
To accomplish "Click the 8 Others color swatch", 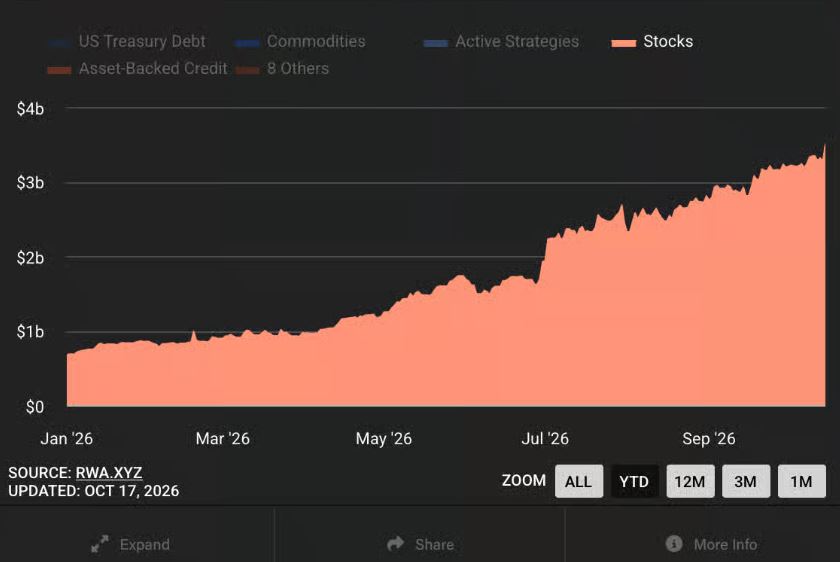I will pyautogui.click(x=248, y=70).
